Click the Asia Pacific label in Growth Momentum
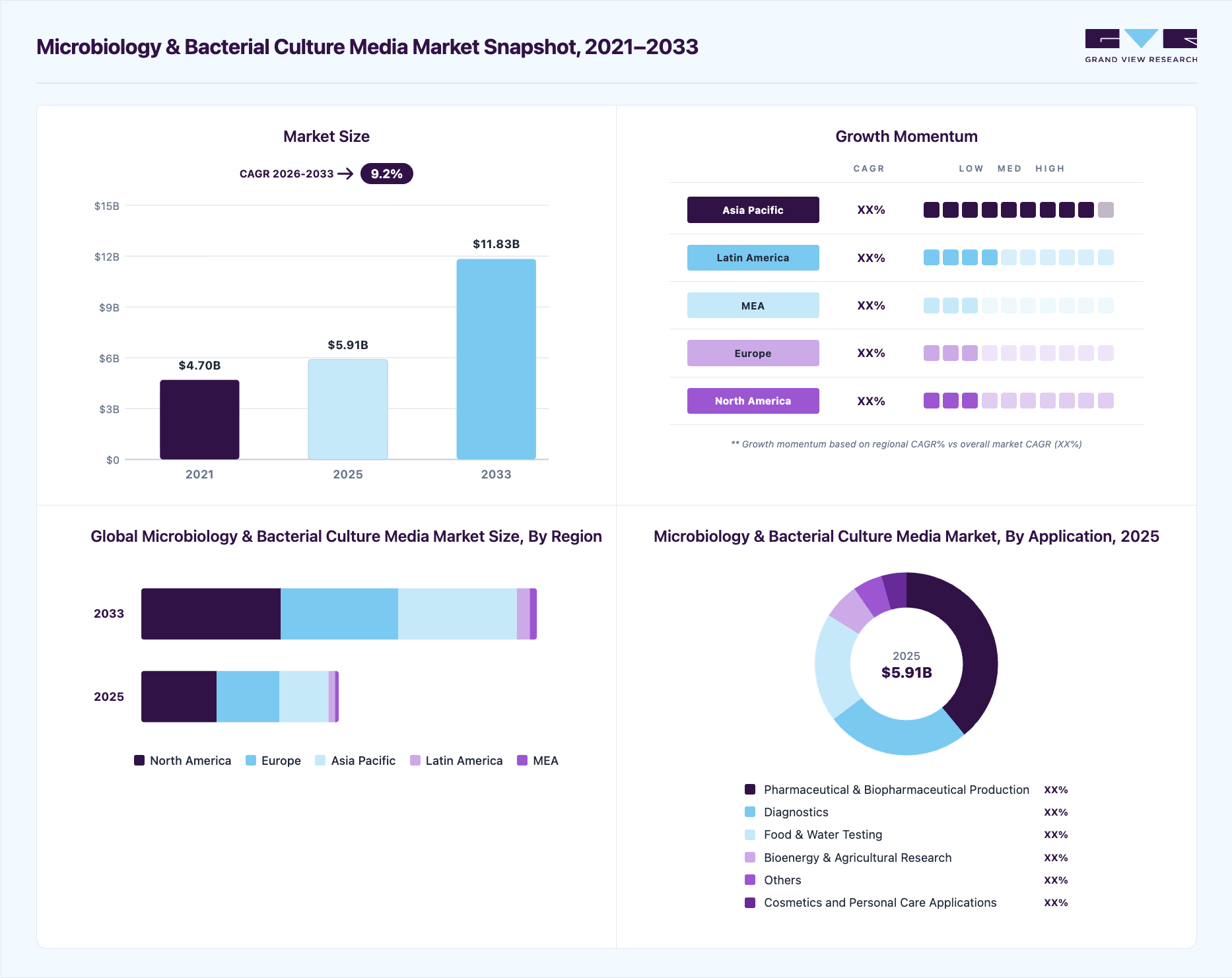This screenshot has height=978, width=1232. pyautogui.click(x=753, y=210)
